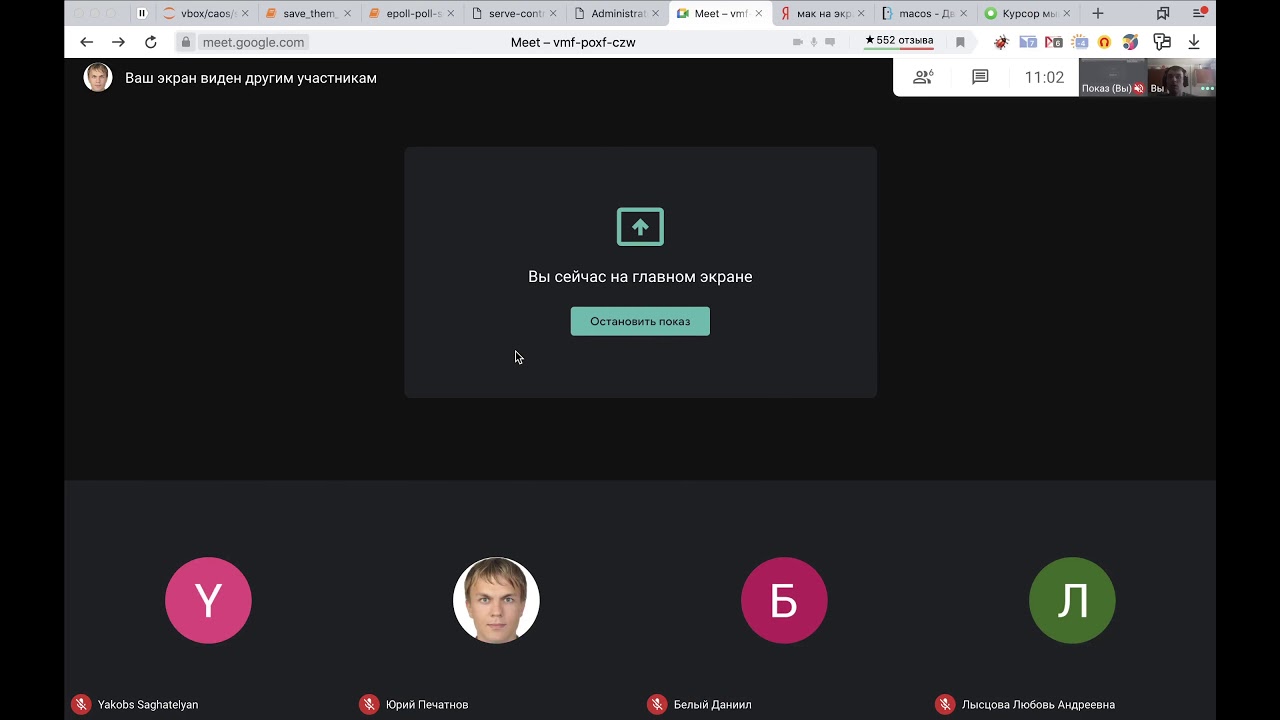This screenshot has height=720, width=1280.
Task: Click the name label Yakobs Saghatelyan
Action: pyautogui.click(x=148, y=704)
